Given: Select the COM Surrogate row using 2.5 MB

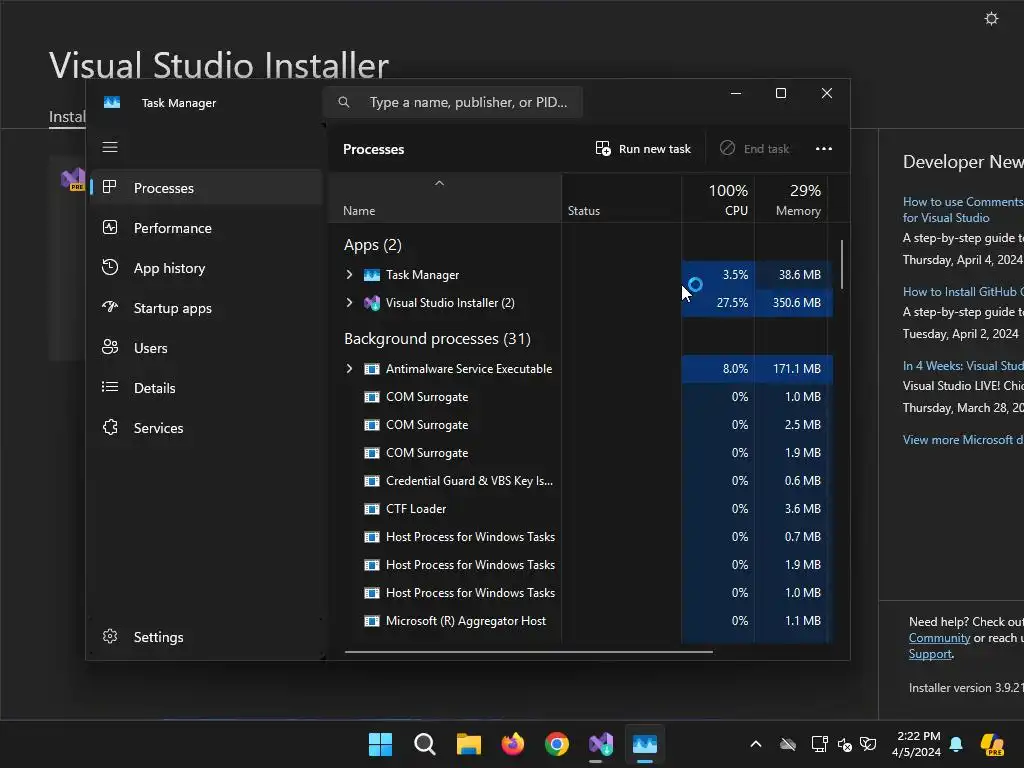Looking at the screenshot, I should [x=581, y=424].
